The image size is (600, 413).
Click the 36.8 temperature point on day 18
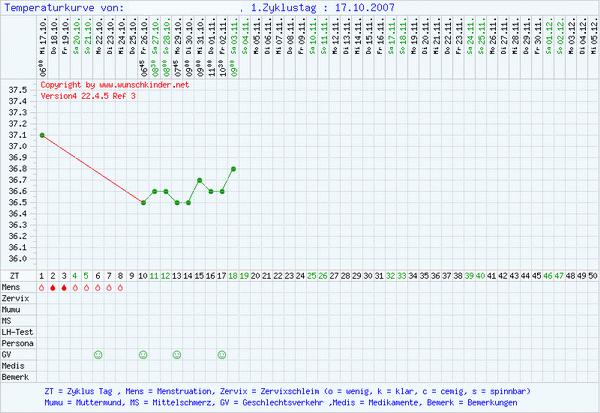point(233,168)
